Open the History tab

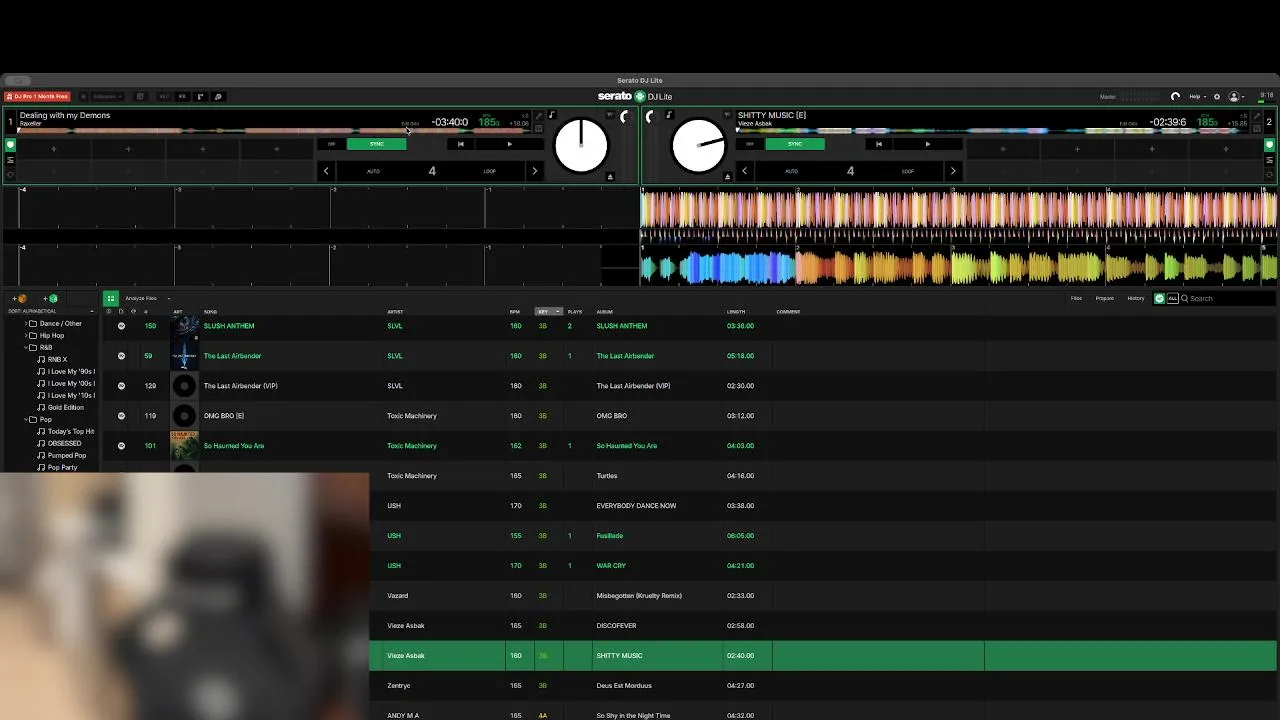tap(1136, 298)
